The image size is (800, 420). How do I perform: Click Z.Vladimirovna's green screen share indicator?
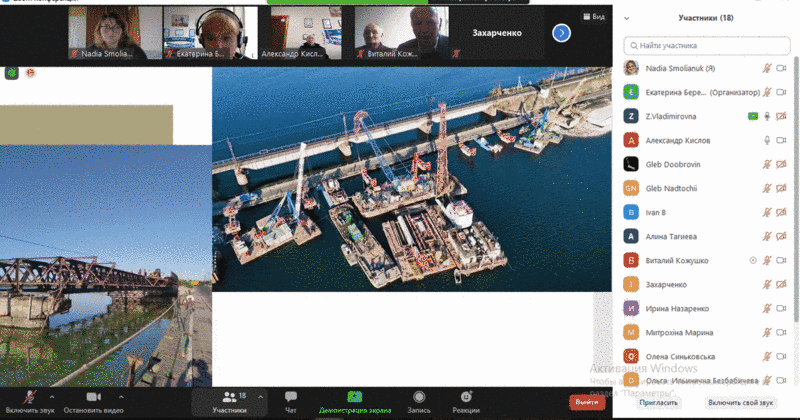tap(753, 116)
